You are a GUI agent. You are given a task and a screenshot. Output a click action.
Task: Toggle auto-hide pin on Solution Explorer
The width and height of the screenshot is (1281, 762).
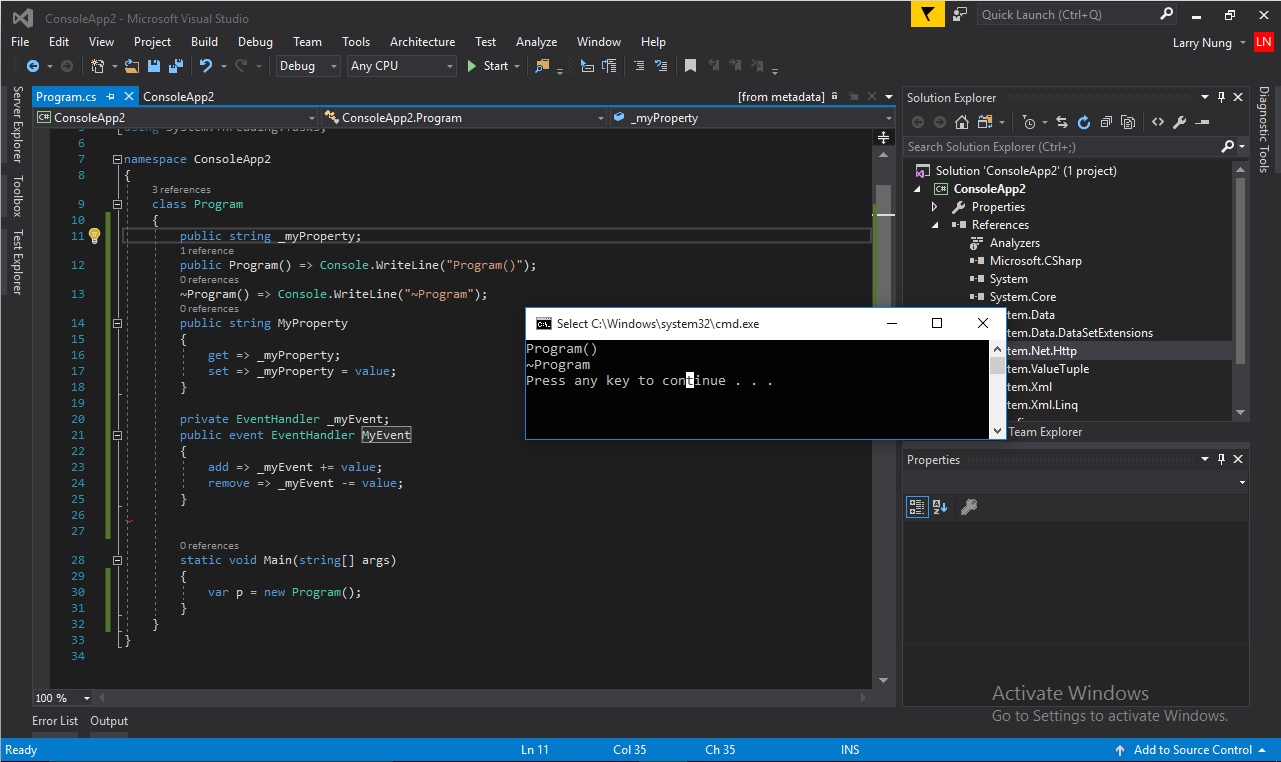point(1221,97)
